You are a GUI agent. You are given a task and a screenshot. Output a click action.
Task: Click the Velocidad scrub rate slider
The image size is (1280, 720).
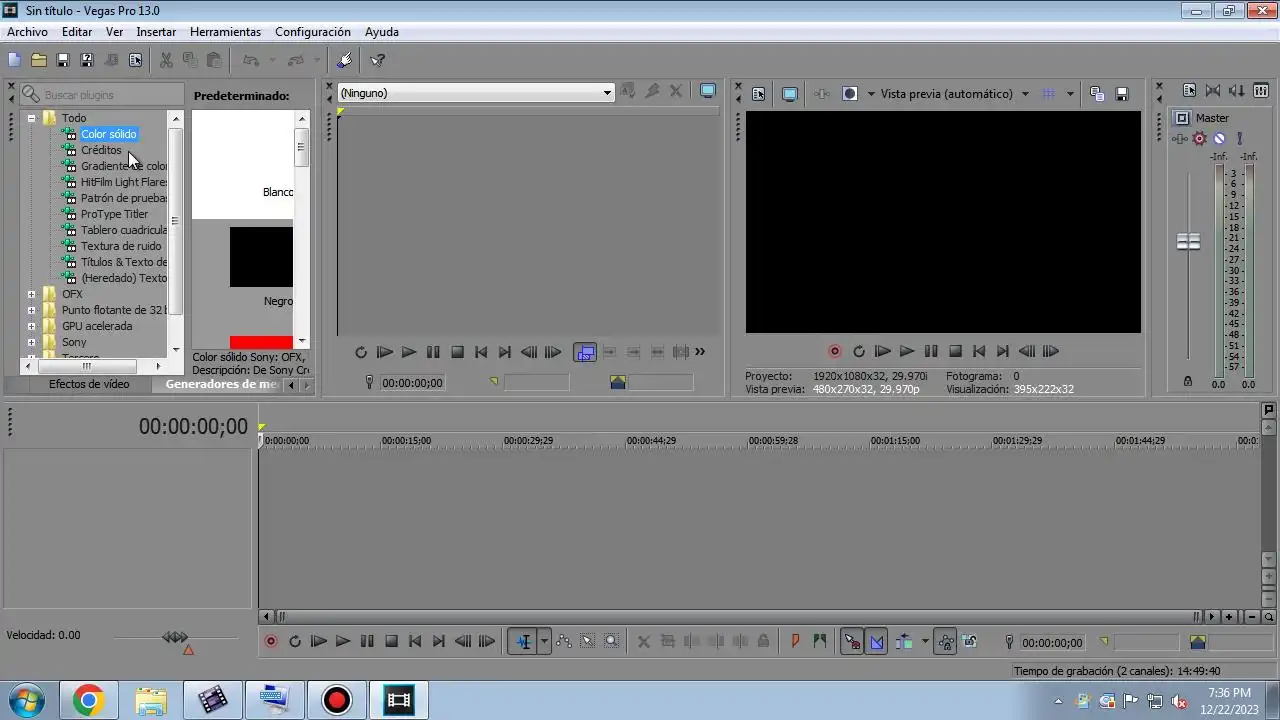coord(175,637)
